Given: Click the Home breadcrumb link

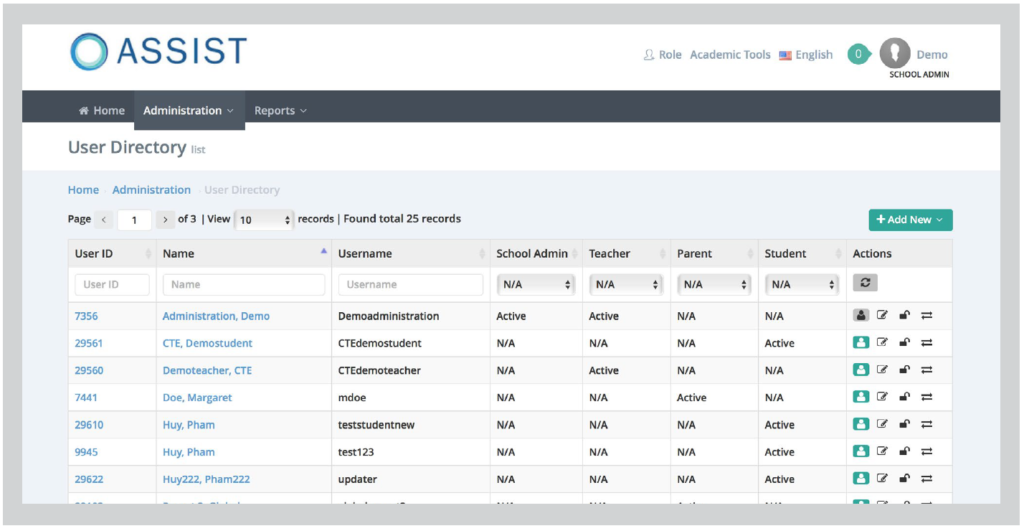Looking at the screenshot, I should 84,190.
